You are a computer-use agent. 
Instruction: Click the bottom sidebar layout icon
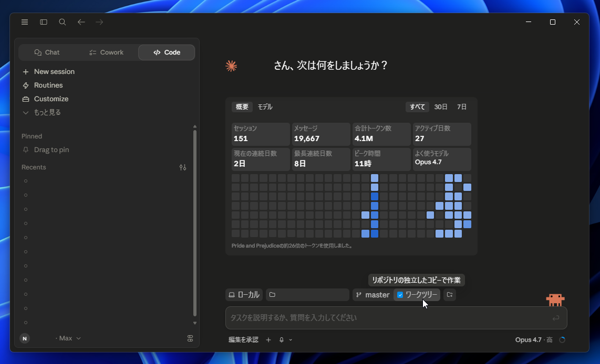pyautogui.click(x=190, y=338)
